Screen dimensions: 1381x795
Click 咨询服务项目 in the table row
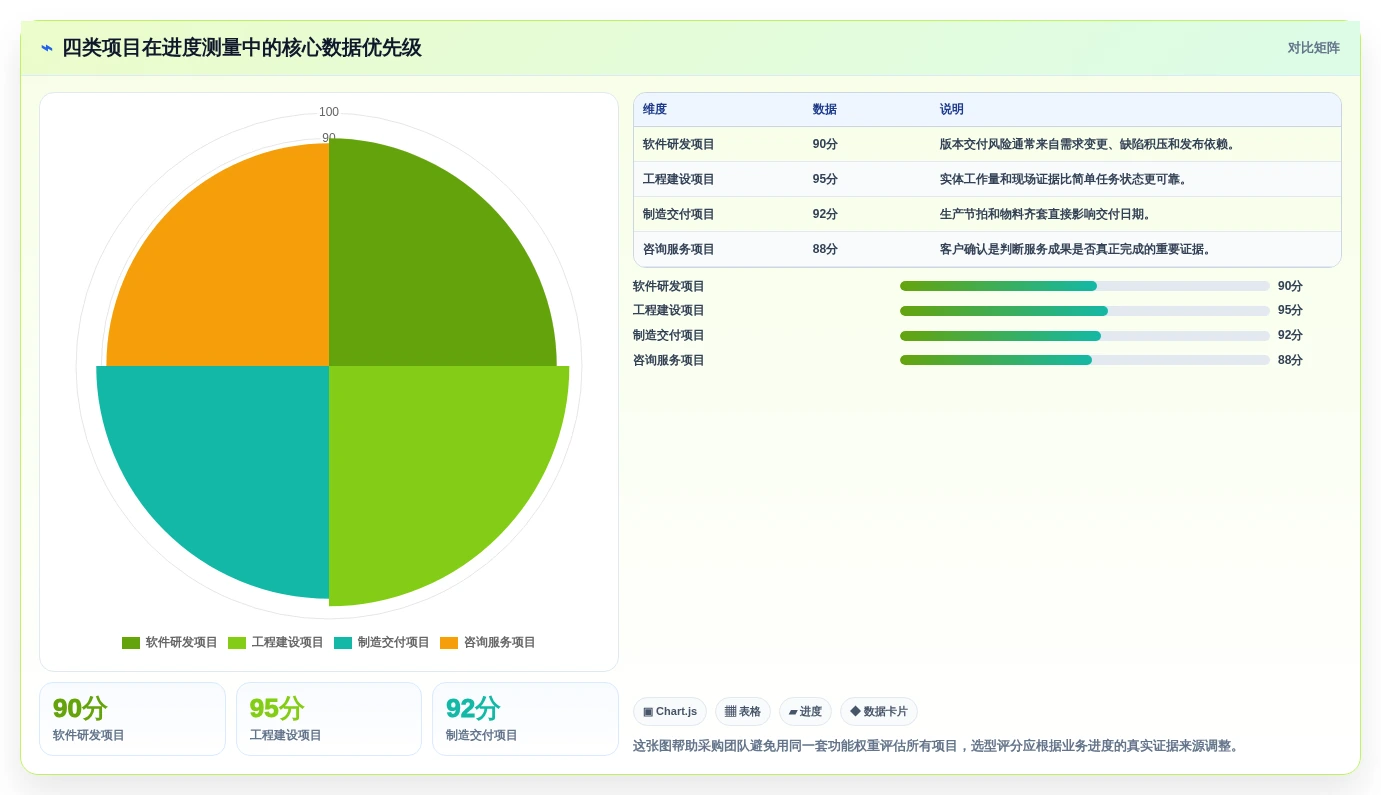[x=679, y=250]
